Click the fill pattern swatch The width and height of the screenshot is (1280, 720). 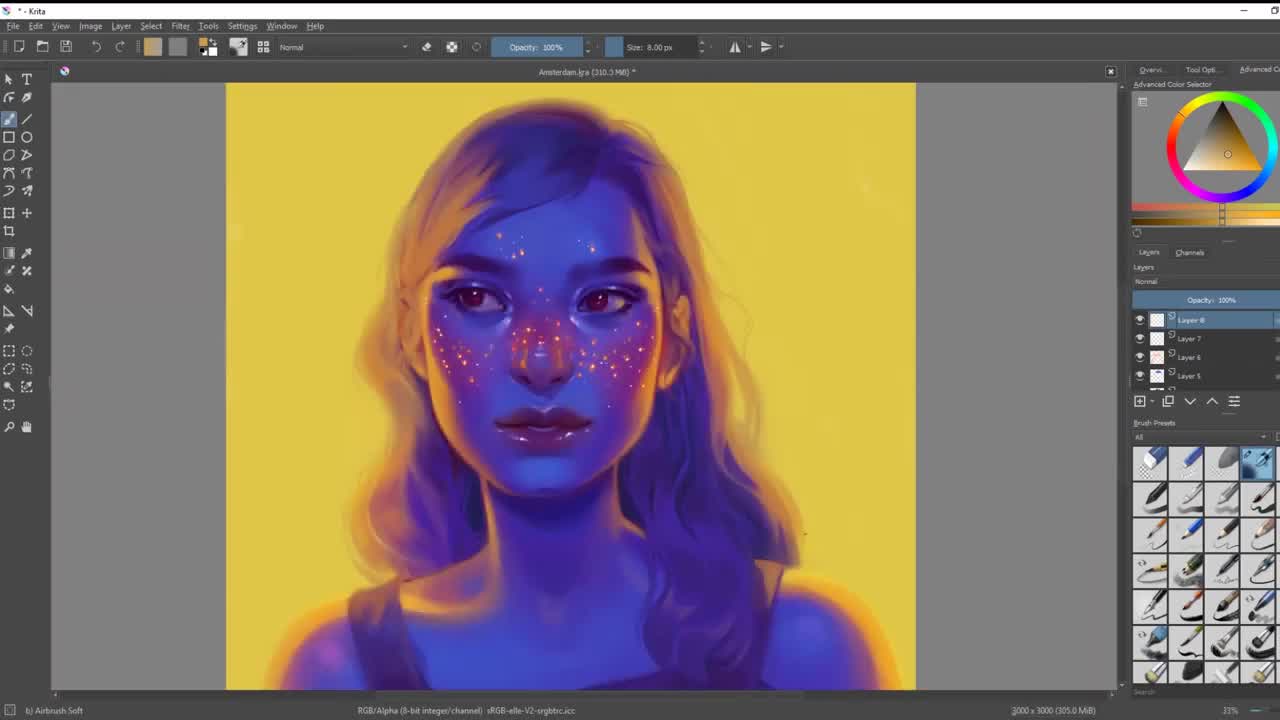177,47
